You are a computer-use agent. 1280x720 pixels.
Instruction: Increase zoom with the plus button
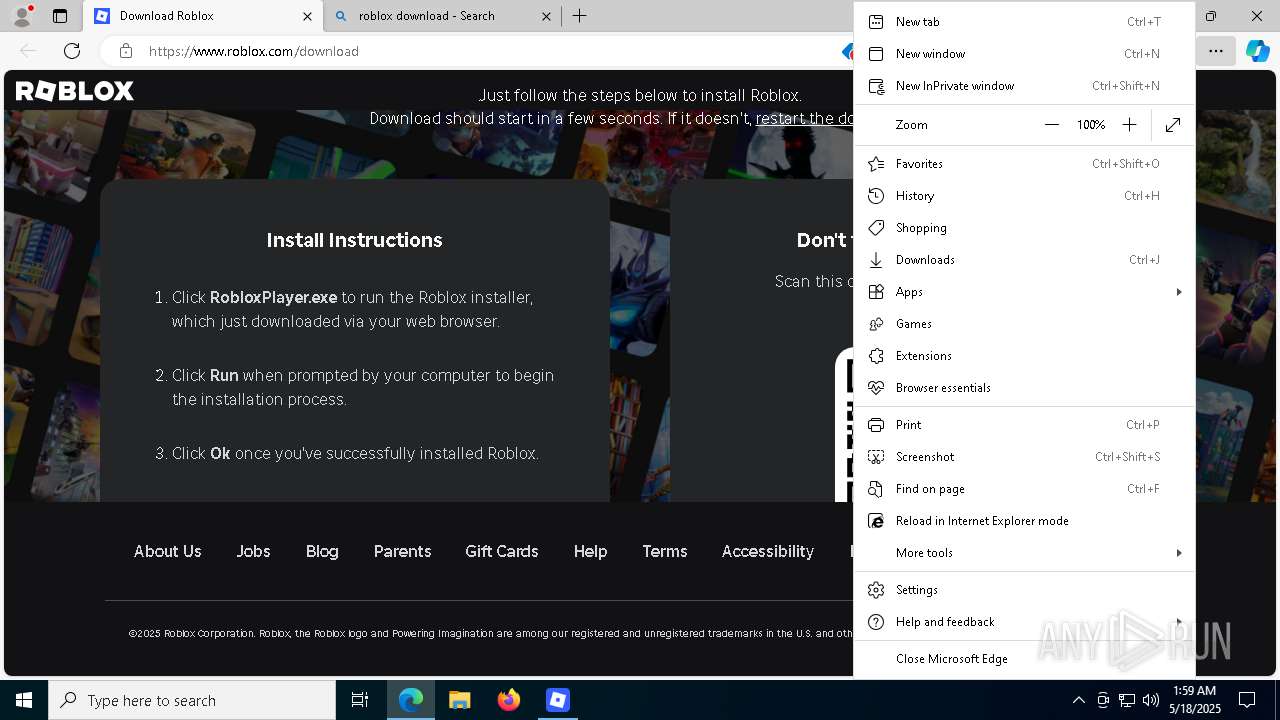click(x=1129, y=125)
